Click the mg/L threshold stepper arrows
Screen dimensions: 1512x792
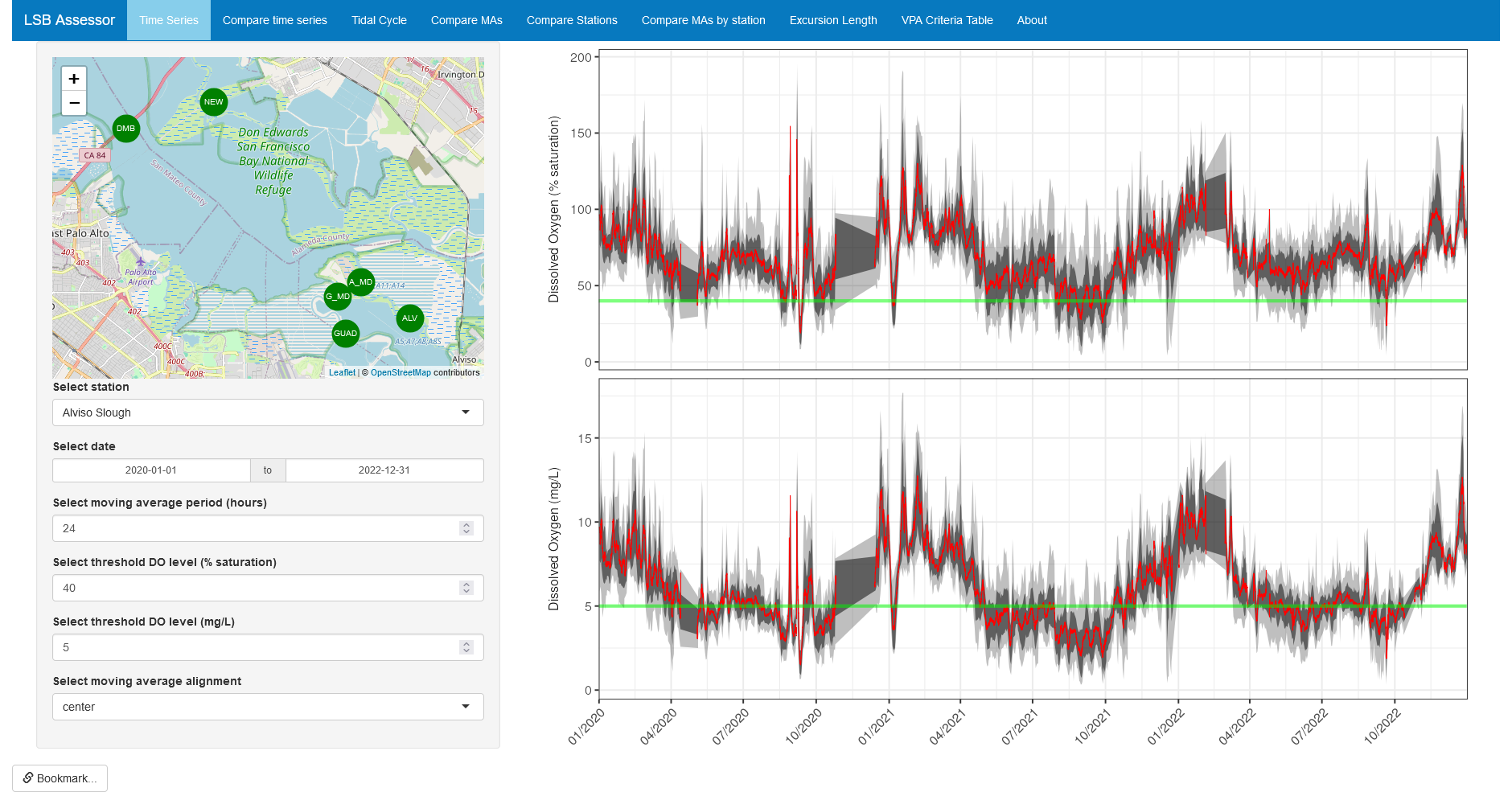click(x=466, y=647)
